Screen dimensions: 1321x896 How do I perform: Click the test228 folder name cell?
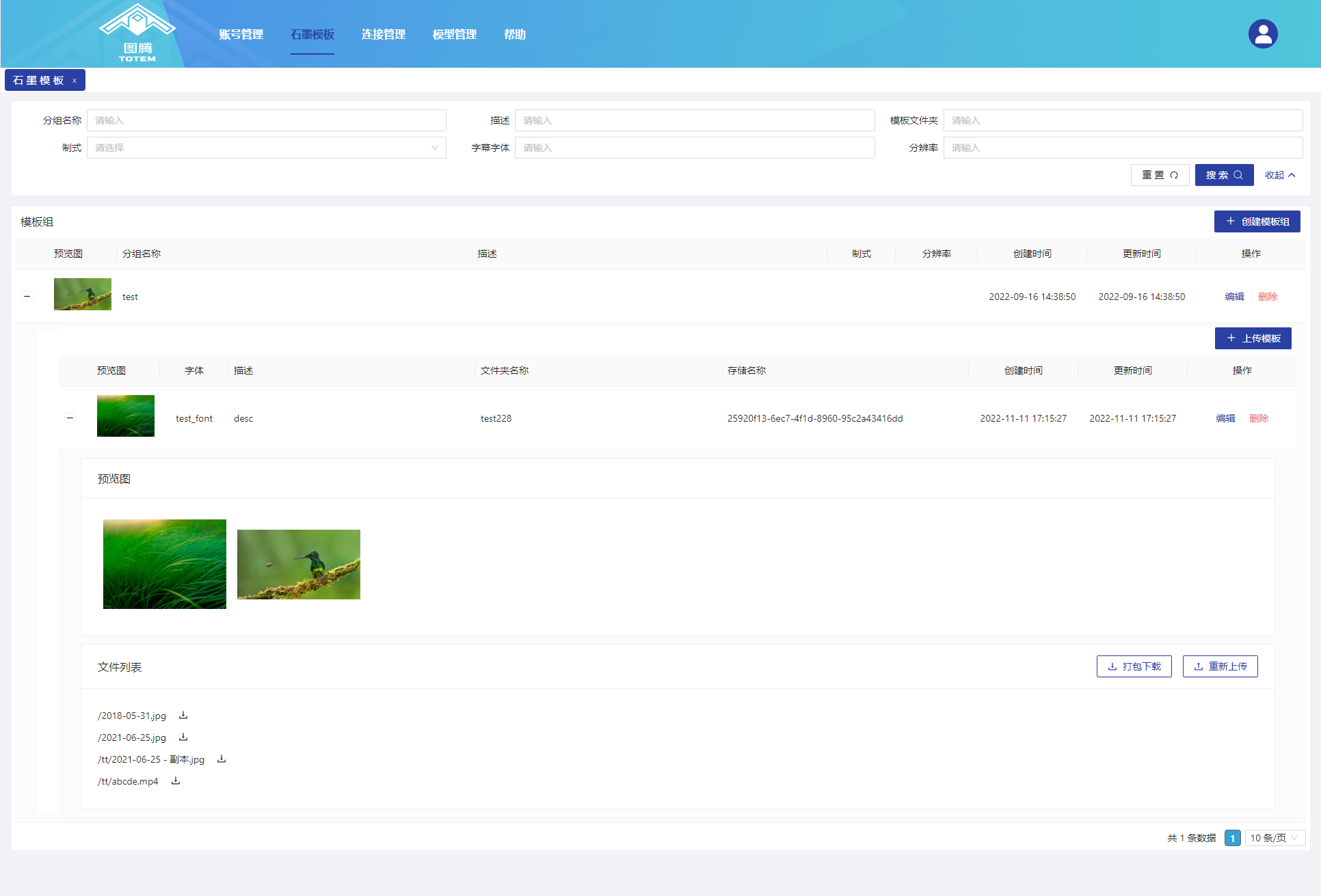pyautogui.click(x=496, y=418)
